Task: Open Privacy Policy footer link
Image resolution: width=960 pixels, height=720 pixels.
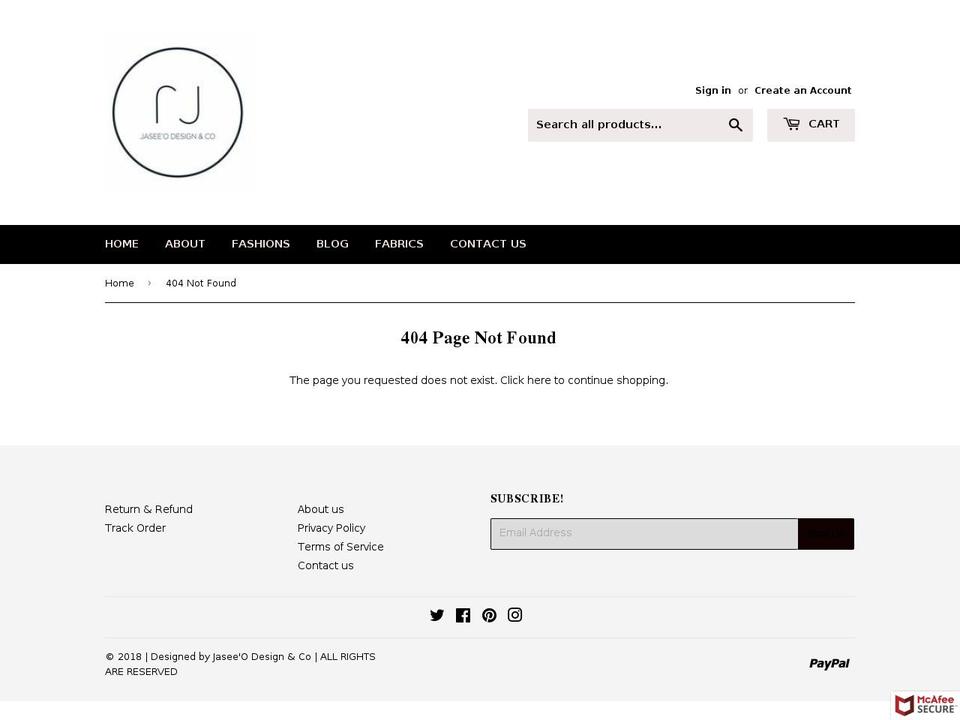Action: (331, 528)
